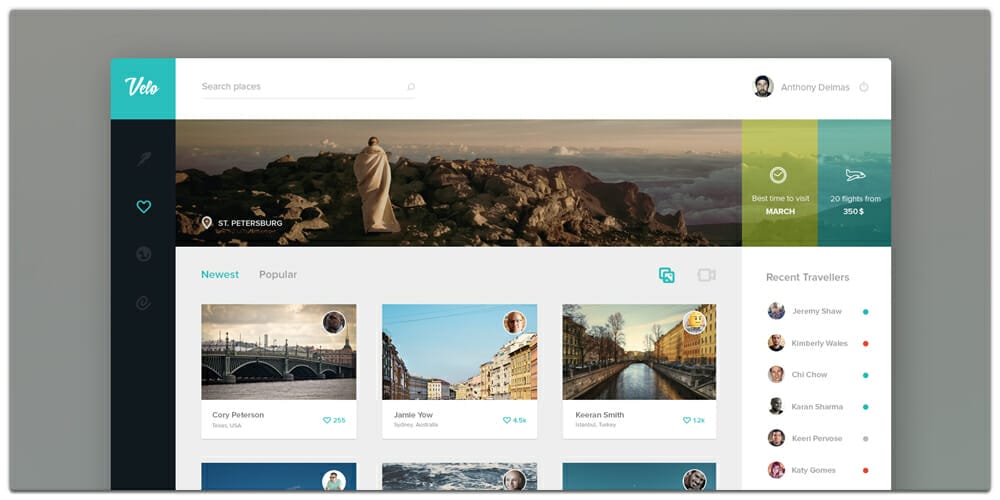This screenshot has height=500, width=1000.
Task: Click Chi Chow's avatar
Action: (x=776, y=374)
